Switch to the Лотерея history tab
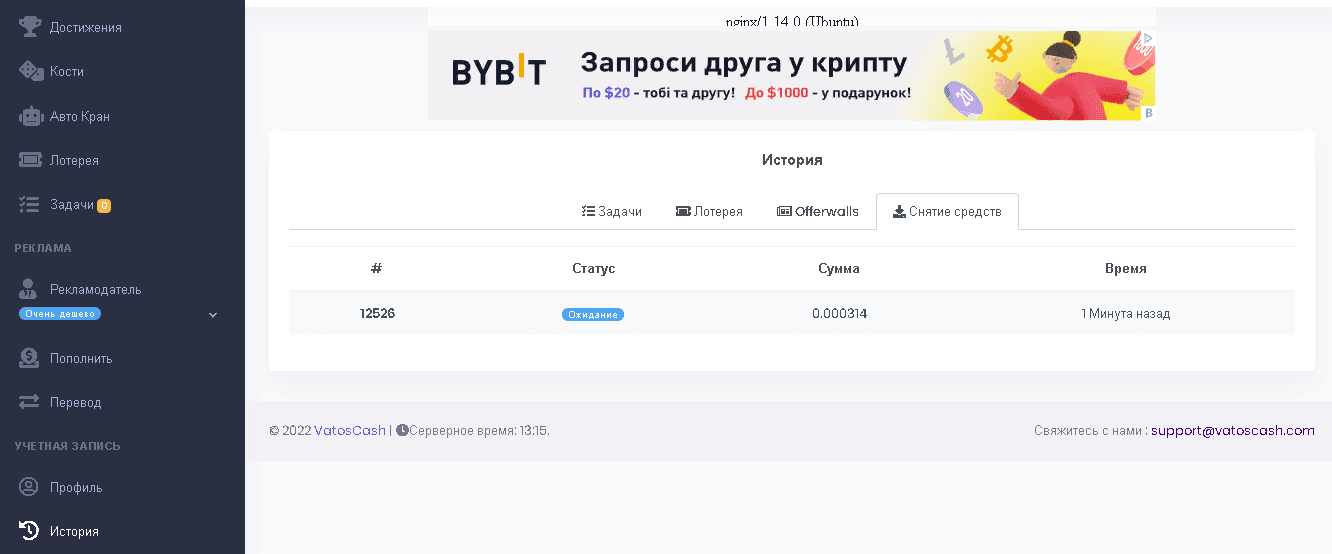The height and width of the screenshot is (554, 1332). [x=709, y=212]
